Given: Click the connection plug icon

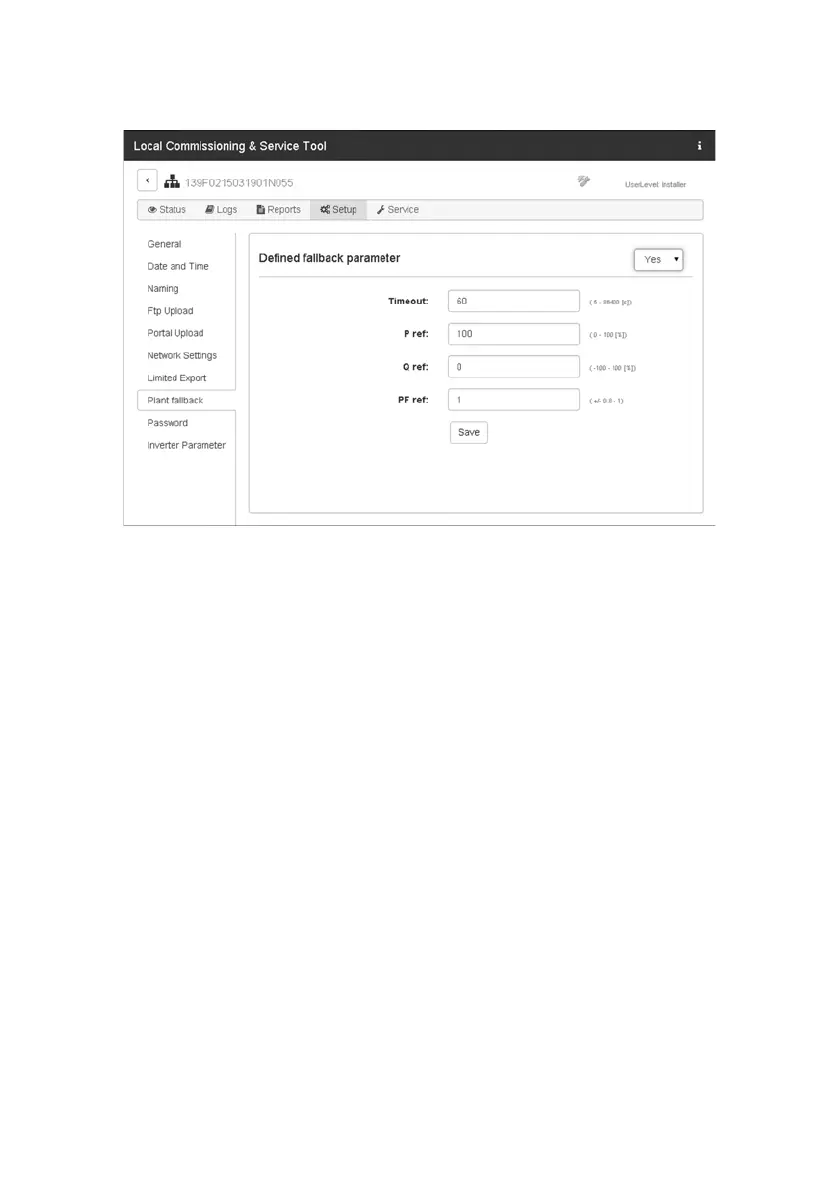Looking at the screenshot, I should click(584, 181).
